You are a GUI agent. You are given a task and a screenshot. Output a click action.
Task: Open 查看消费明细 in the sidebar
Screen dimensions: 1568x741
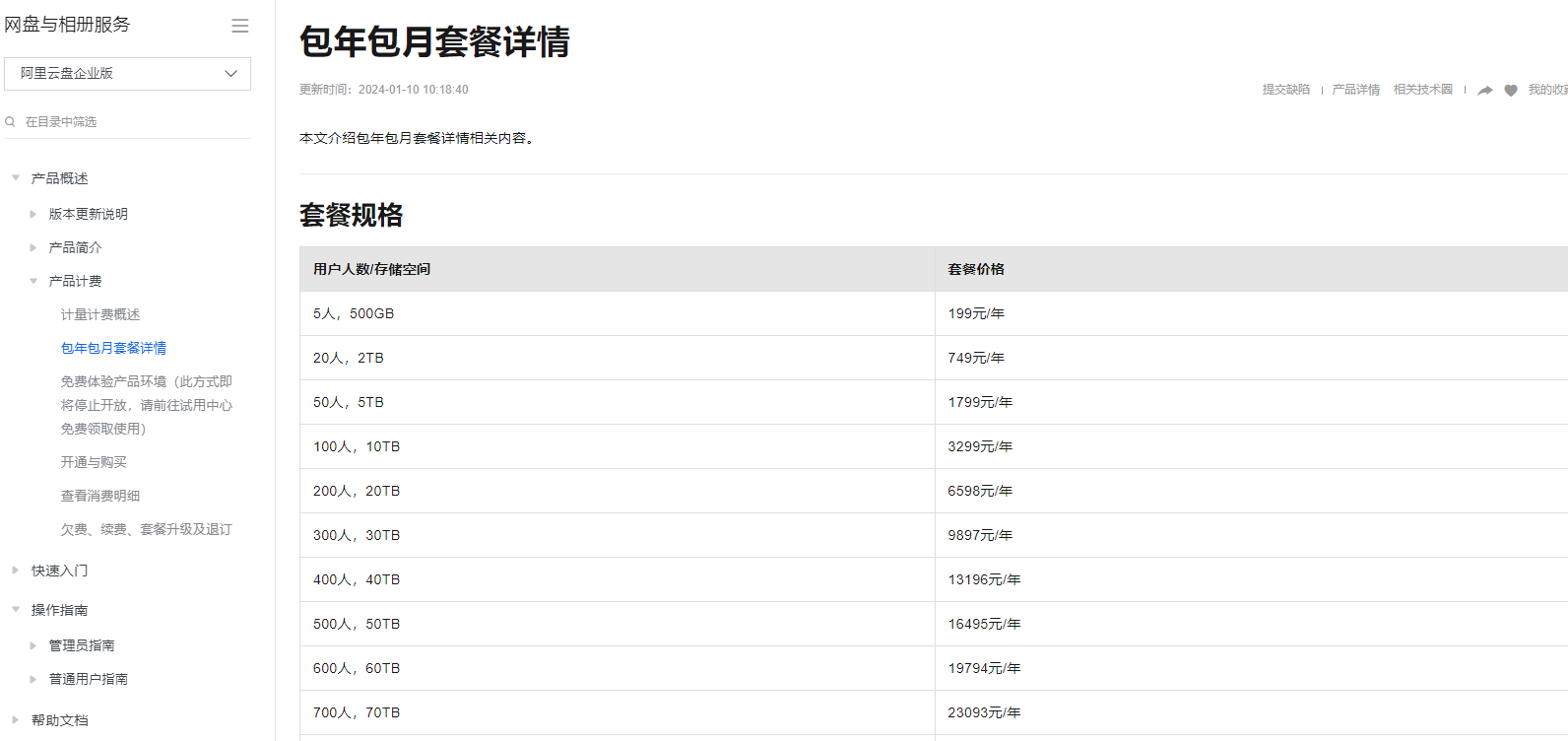100,496
